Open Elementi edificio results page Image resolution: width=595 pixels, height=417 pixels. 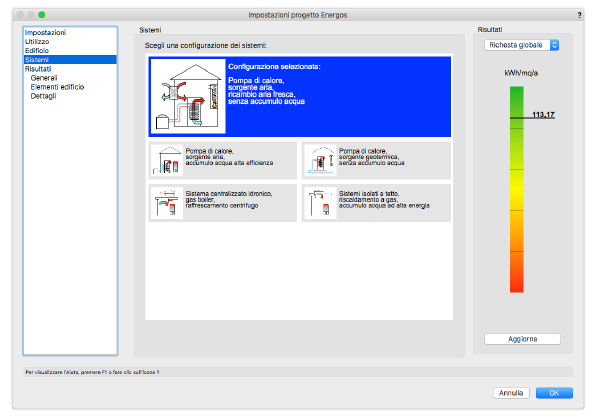tap(57, 87)
